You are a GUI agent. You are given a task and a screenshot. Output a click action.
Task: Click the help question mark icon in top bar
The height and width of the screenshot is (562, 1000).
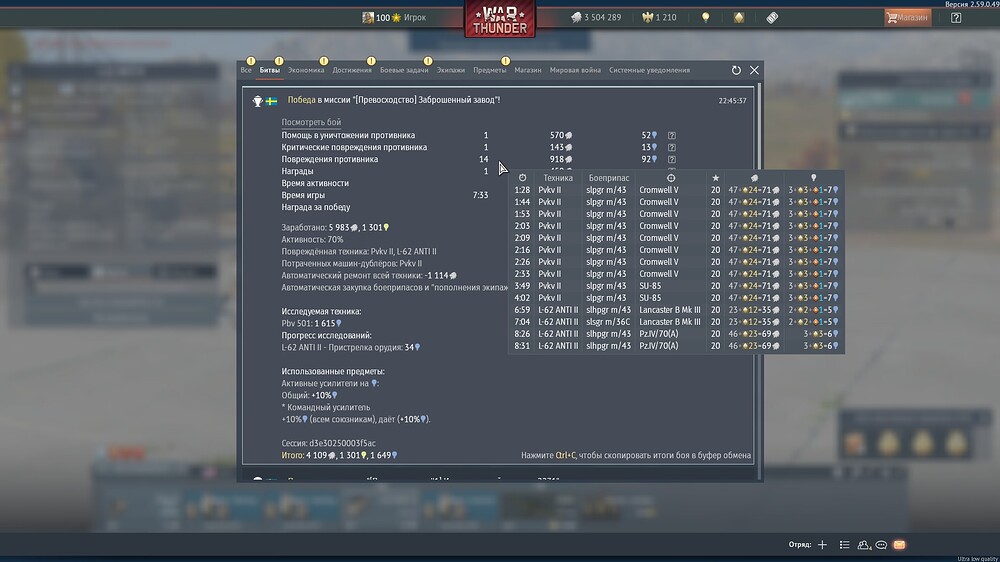956,18
